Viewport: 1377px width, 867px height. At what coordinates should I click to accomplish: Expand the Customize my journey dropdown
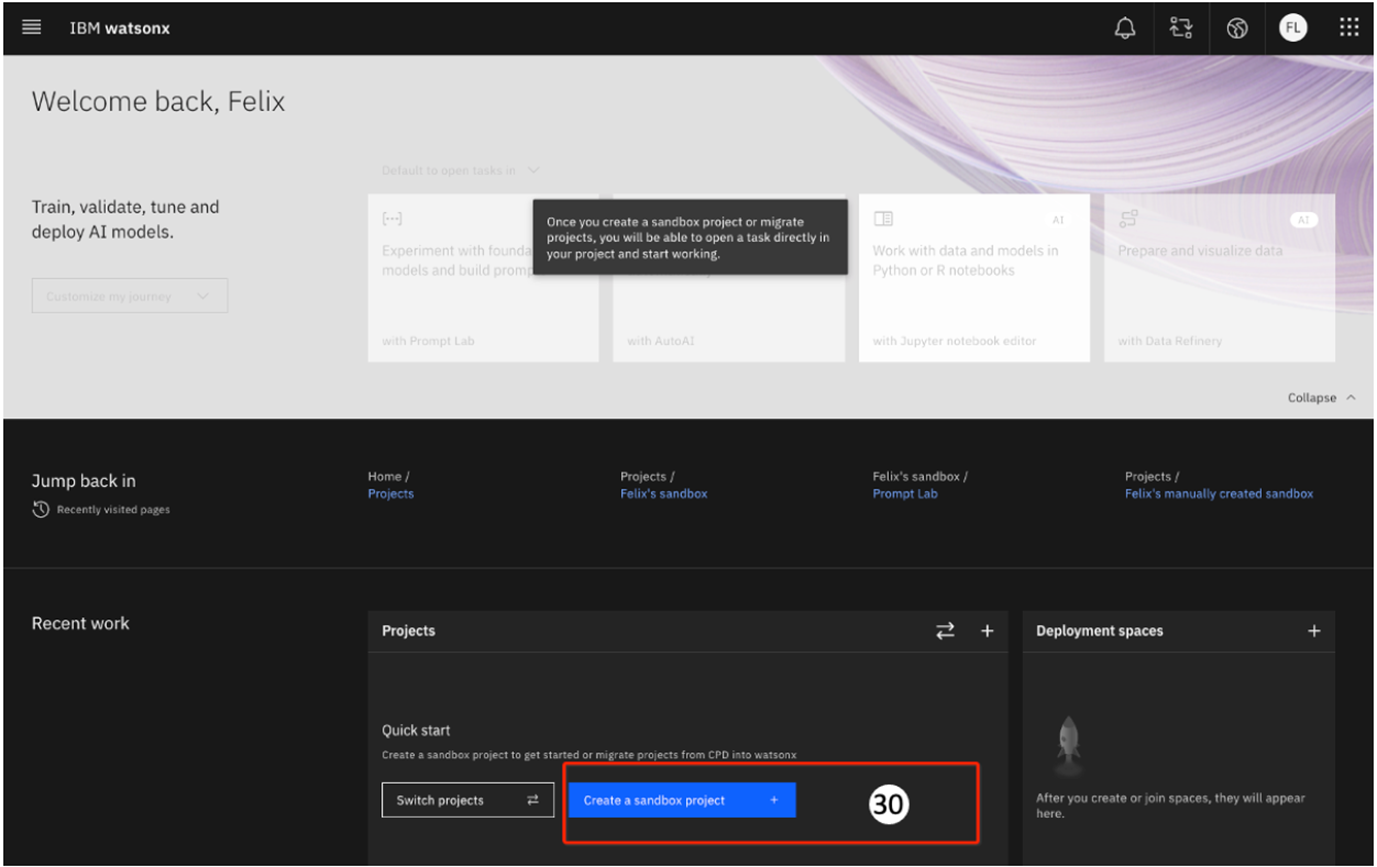click(x=130, y=296)
